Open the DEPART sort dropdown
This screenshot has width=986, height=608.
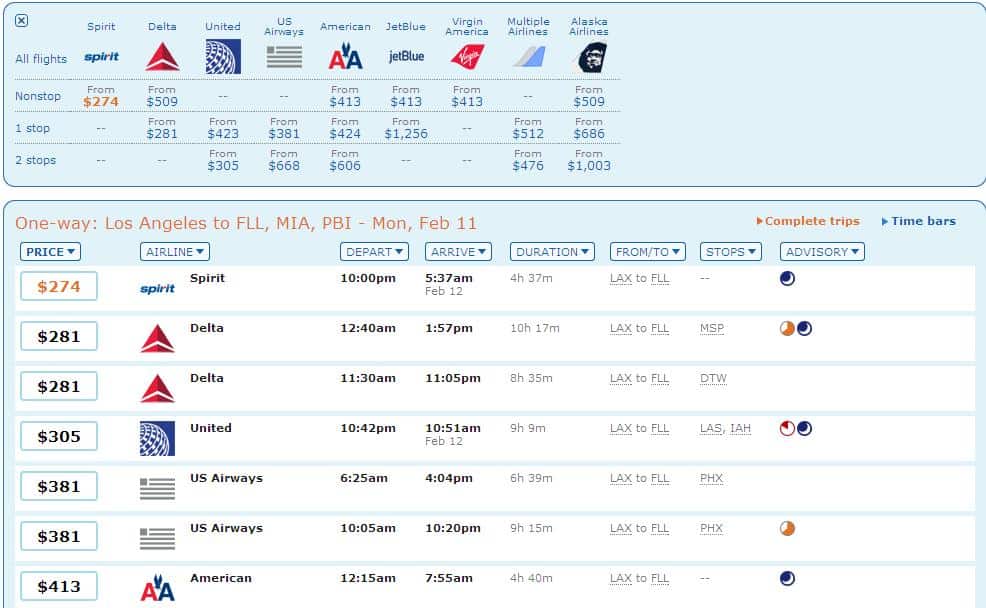[x=374, y=251]
